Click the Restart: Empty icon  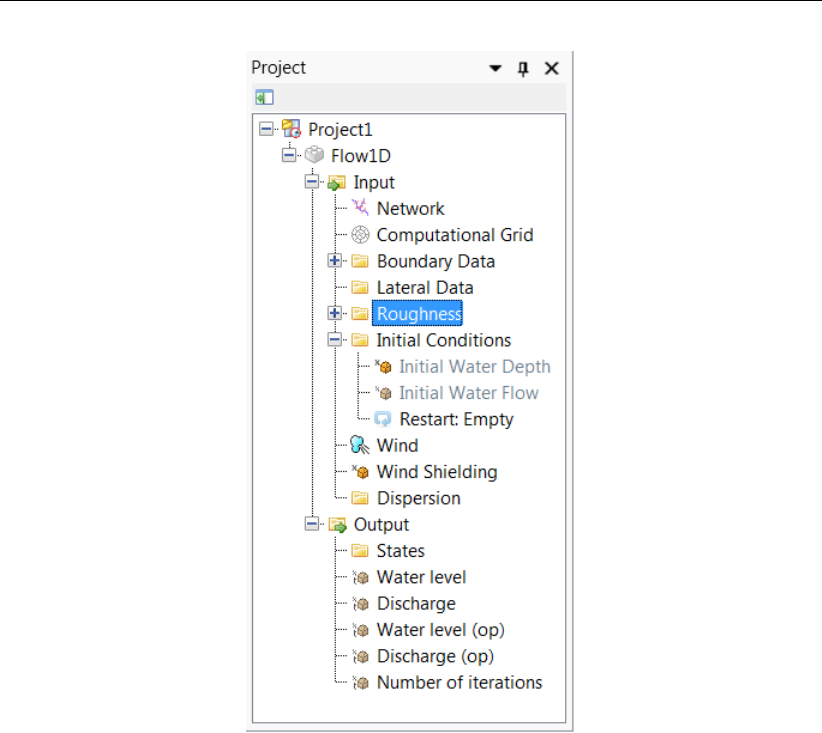tap(382, 419)
